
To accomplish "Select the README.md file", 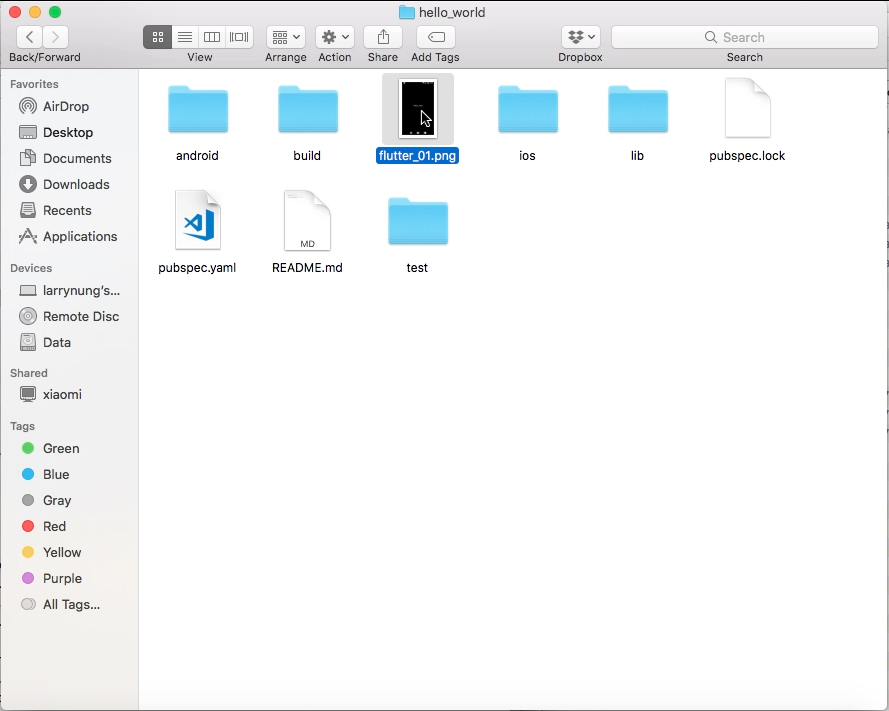I will (x=308, y=221).
